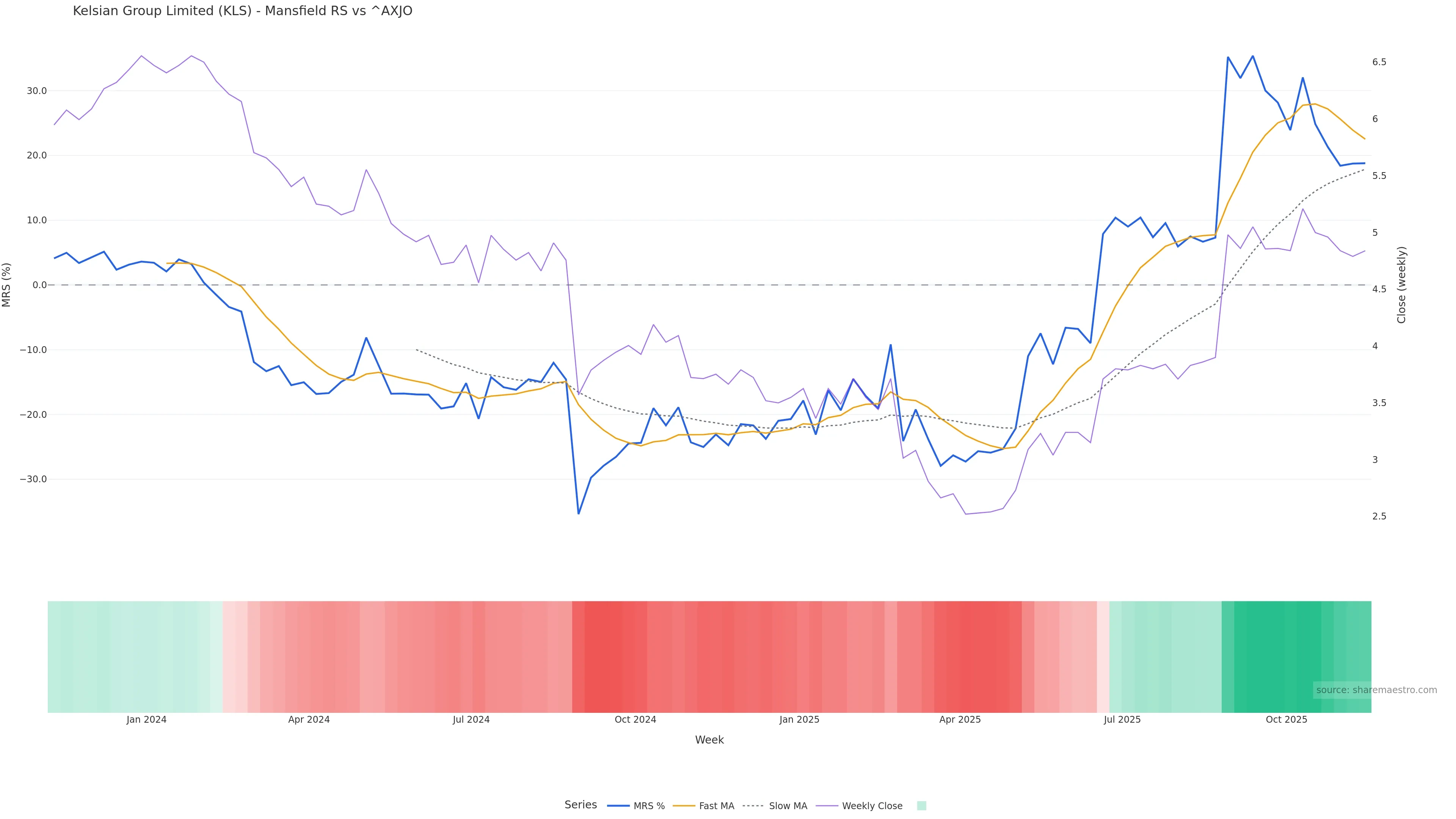
Task: Toggle the MRS % series in legend
Action: [649, 806]
